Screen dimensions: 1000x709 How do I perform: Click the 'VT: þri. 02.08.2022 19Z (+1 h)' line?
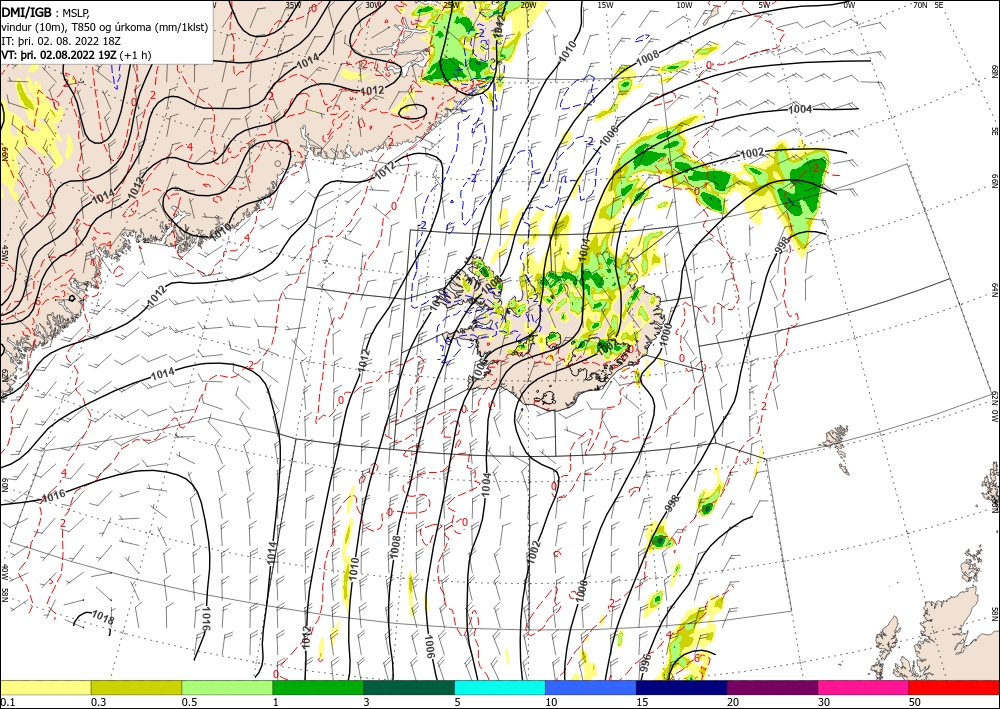[77, 55]
